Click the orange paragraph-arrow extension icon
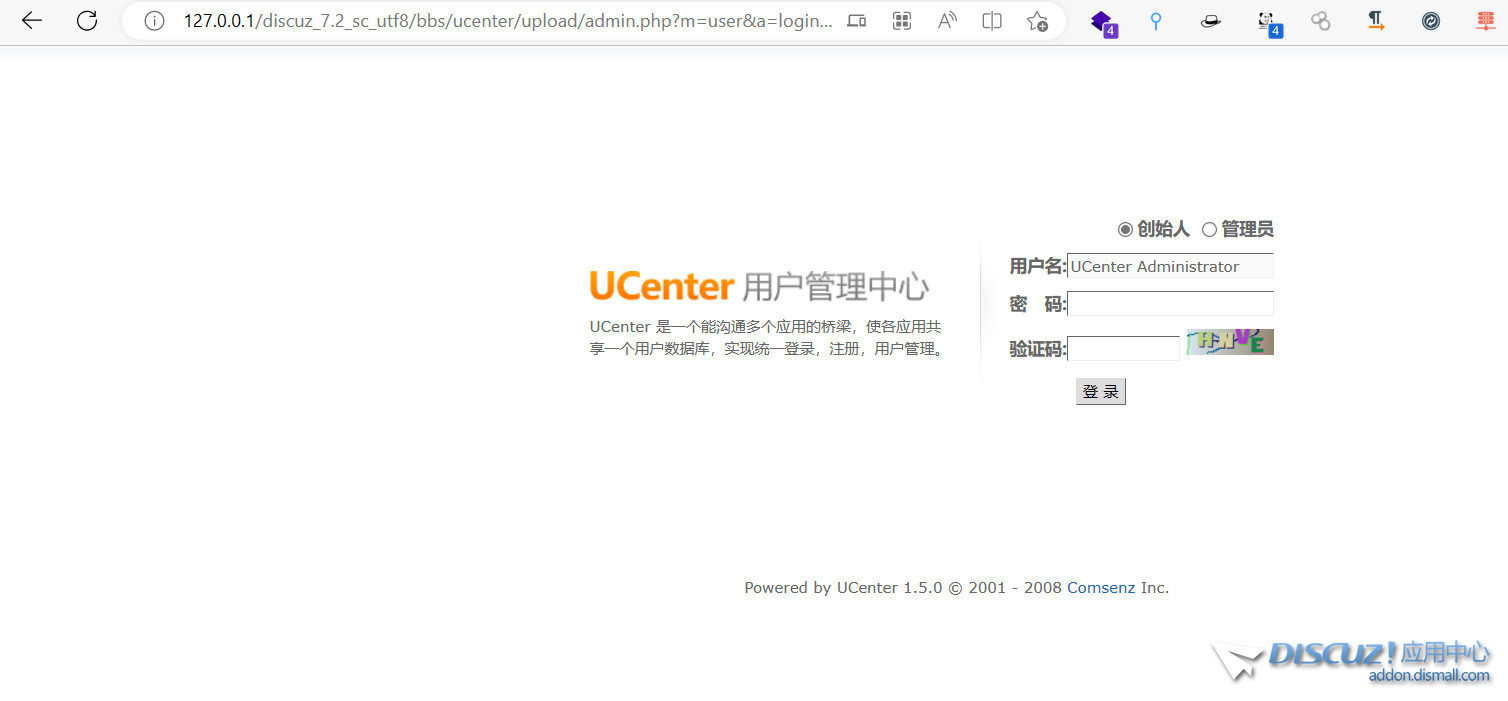 1375,20
